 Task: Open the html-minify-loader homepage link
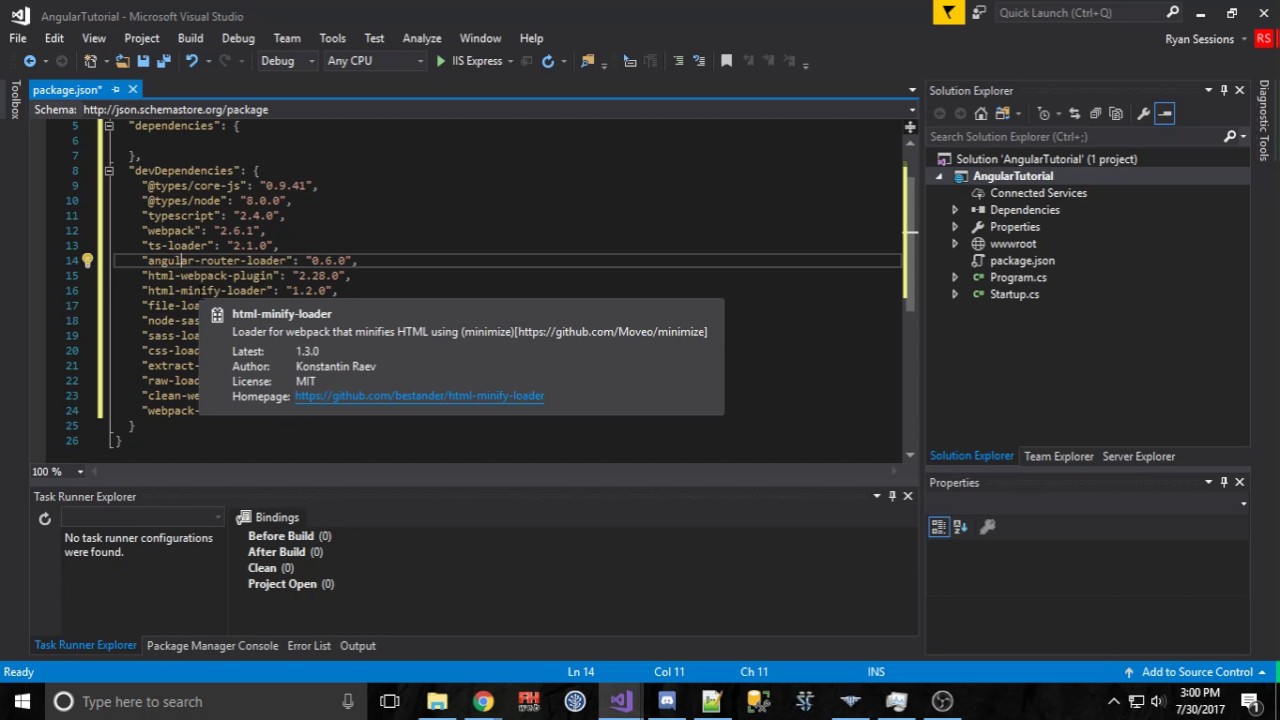tap(420, 396)
